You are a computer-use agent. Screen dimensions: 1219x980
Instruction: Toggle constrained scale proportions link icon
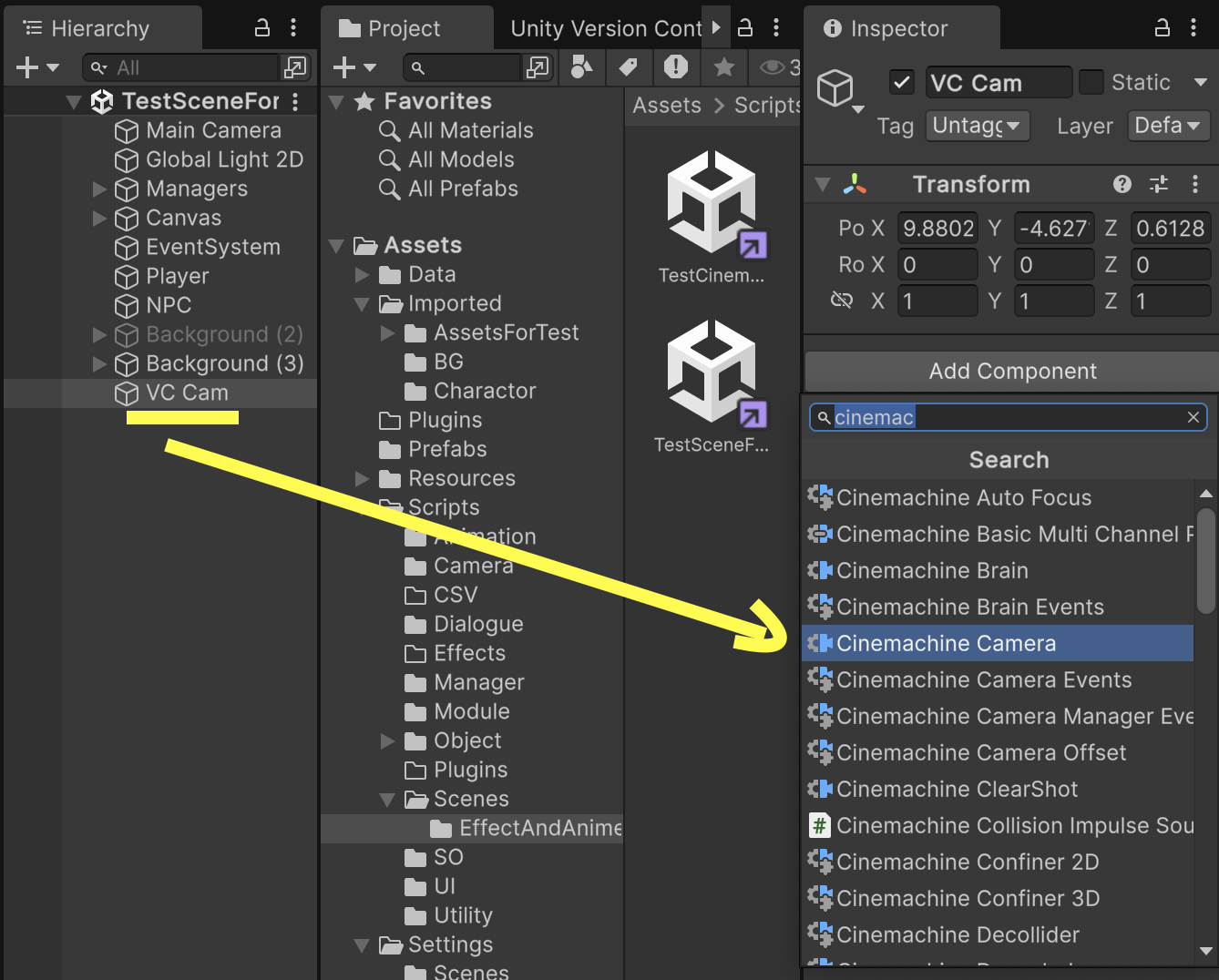[x=842, y=300]
